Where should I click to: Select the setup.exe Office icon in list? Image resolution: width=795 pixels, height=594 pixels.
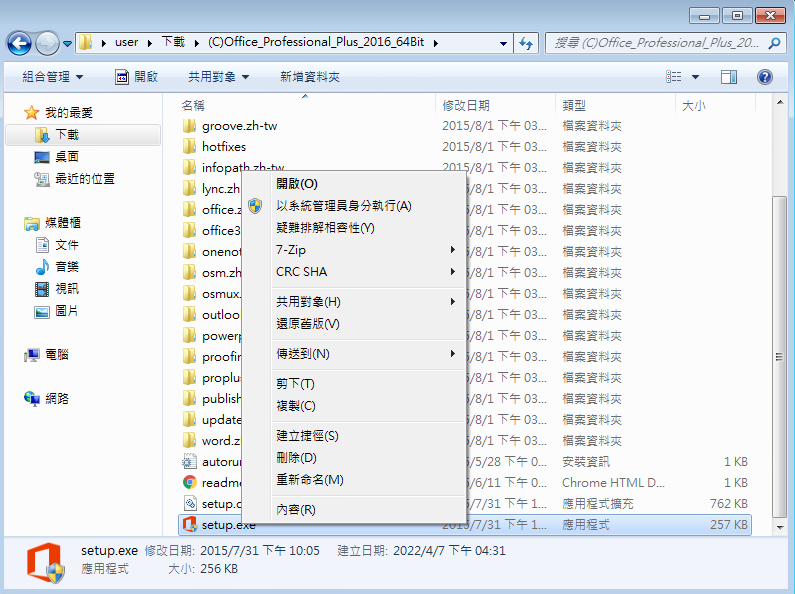(x=190, y=524)
